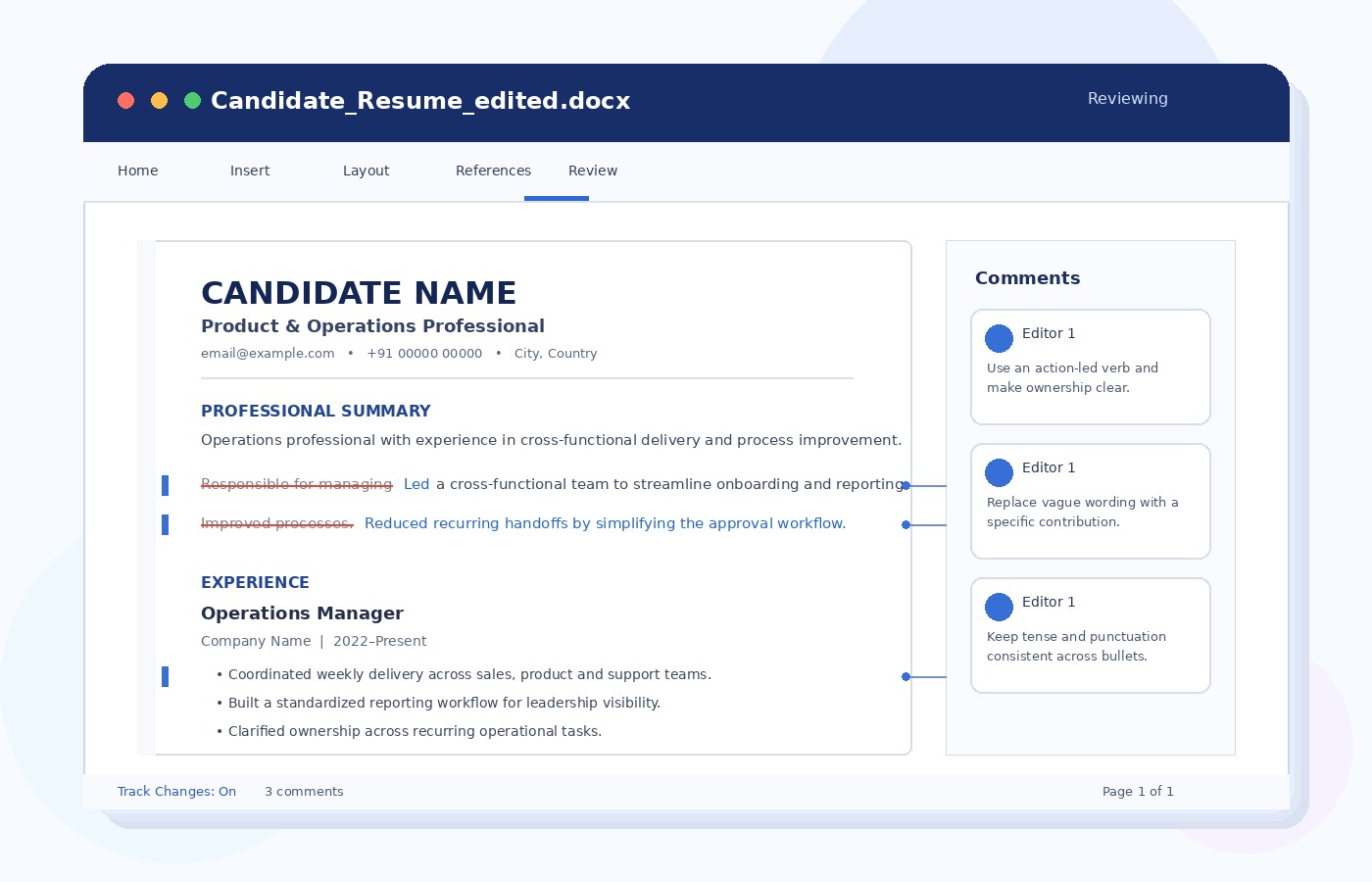1372x882 pixels.
Task: Open comment 'Keep tense and punctuation consistent'
Action: pyautogui.click(x=1091, y=635)
